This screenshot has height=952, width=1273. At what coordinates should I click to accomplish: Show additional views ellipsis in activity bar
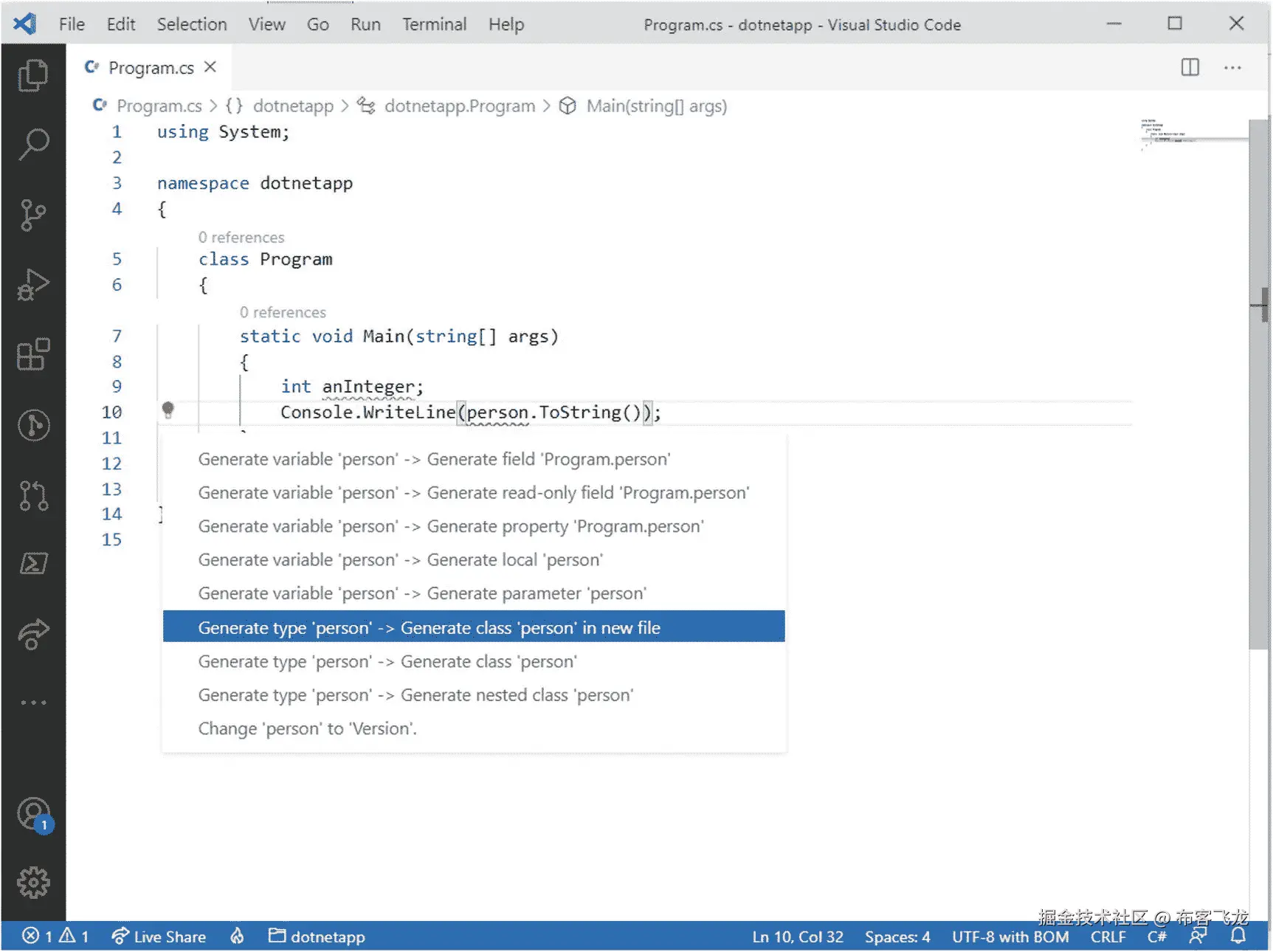point(33,703)
